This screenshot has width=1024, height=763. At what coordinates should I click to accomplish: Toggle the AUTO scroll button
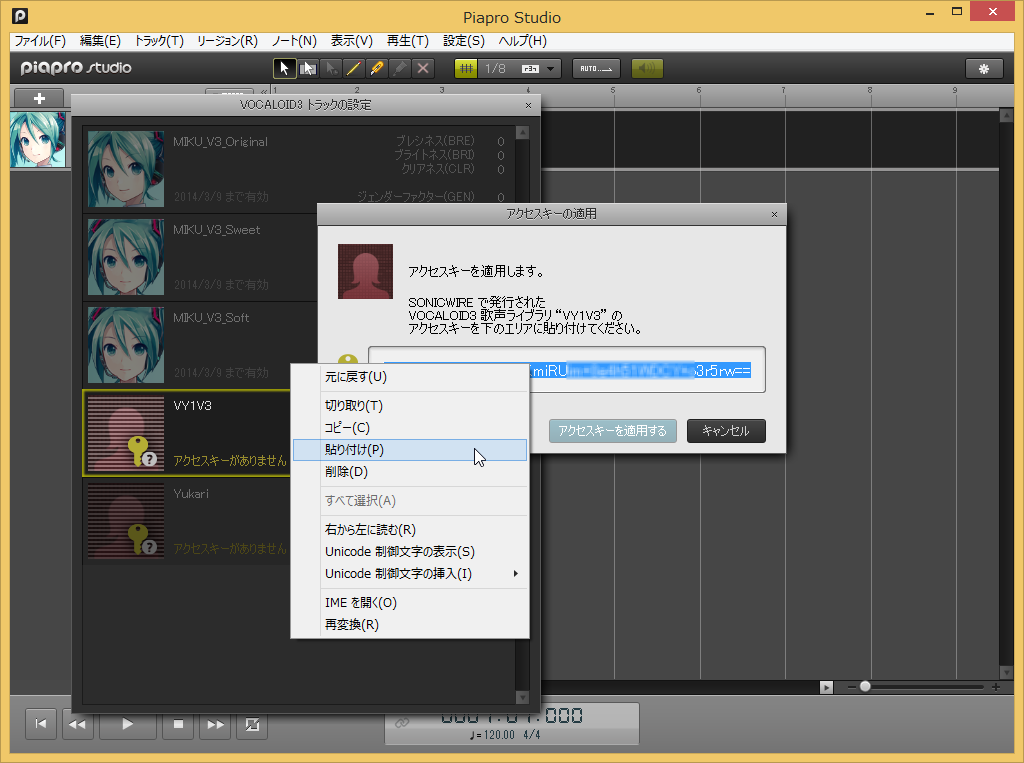tap(596, 68)
